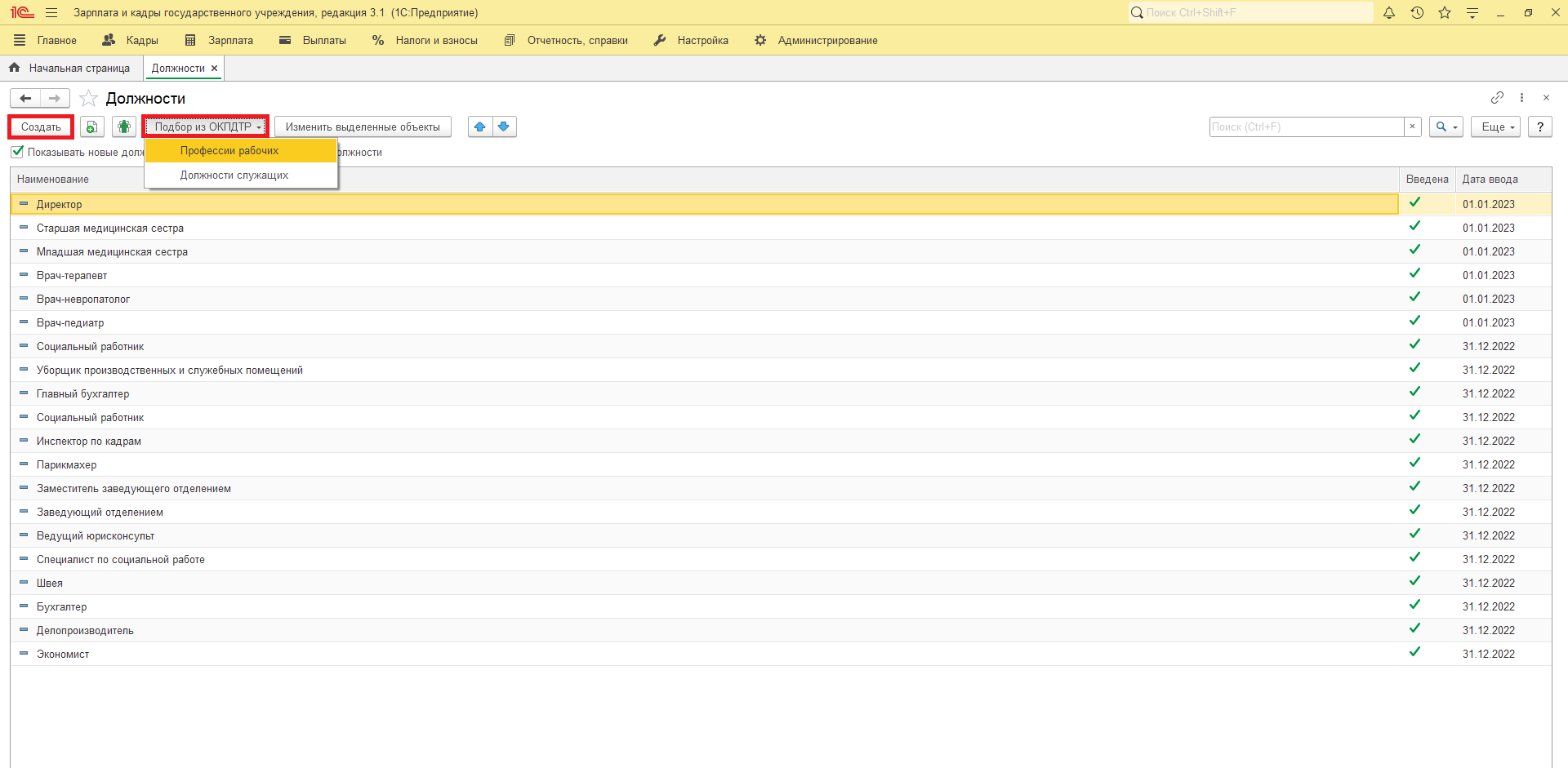Click Изменить выделенные объекты button
The image size is (1568, 768).
coord(363,127)
